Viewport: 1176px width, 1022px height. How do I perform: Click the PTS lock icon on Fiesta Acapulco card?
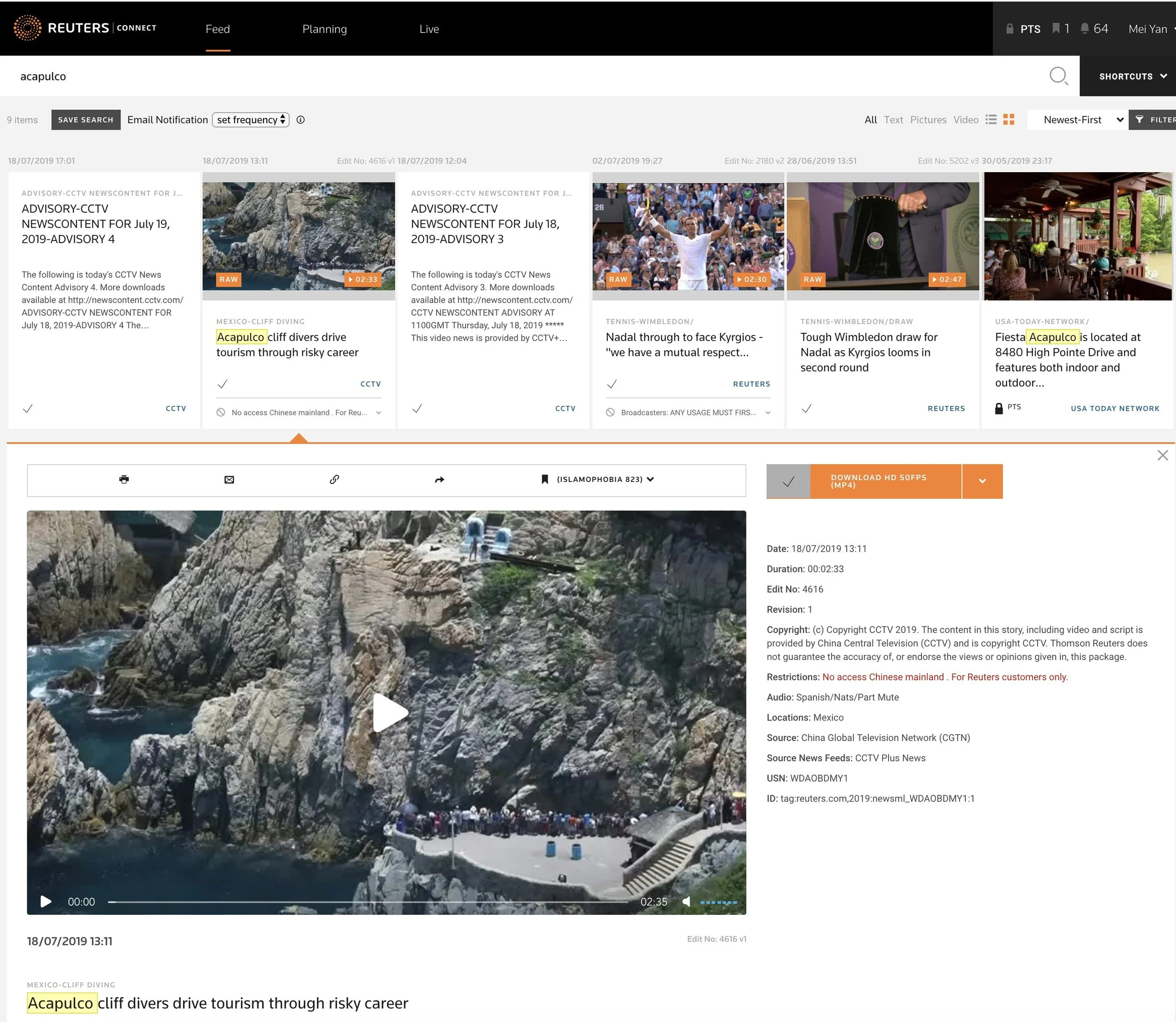[999, 408]
